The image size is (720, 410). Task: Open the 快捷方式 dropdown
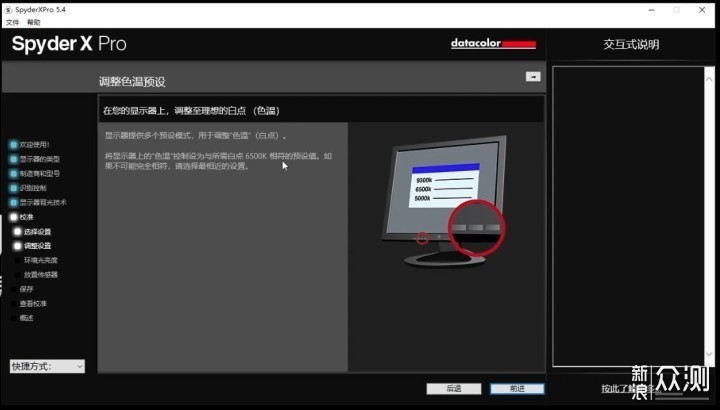click(47, 366)
